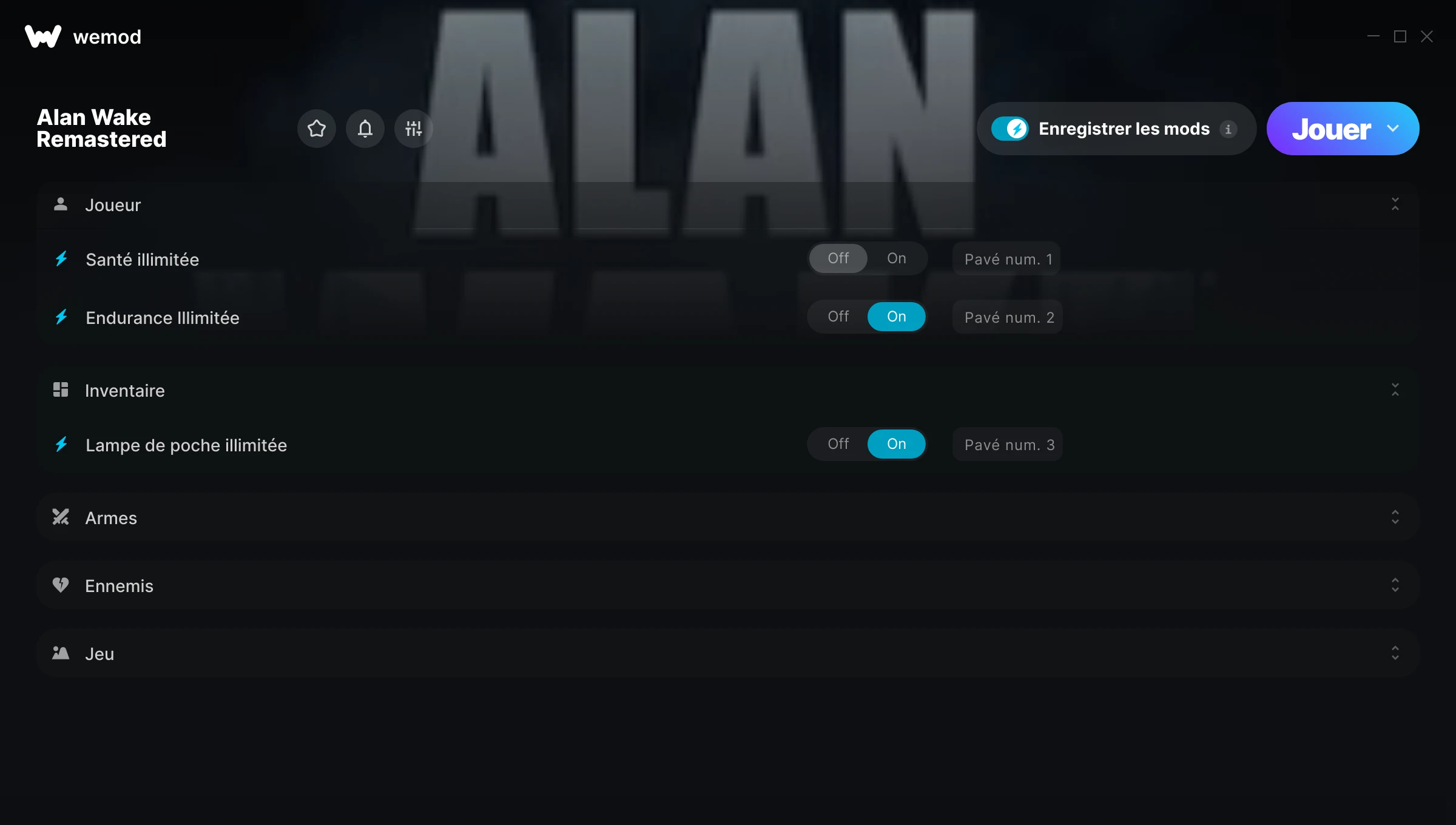Open the notifications bell icon
This screenshot has width=1456, height=825.
(365, 129)
